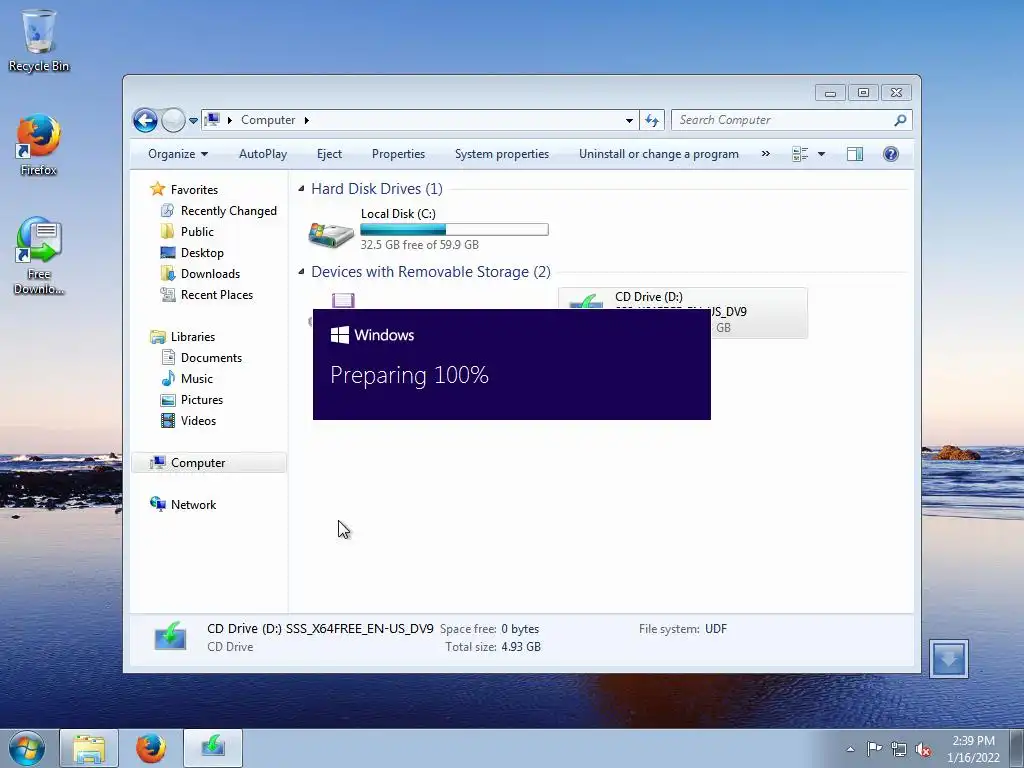The image size is (1024, 768).
Task: Click the Explorer forward arrow button
Action: [173, 120]
